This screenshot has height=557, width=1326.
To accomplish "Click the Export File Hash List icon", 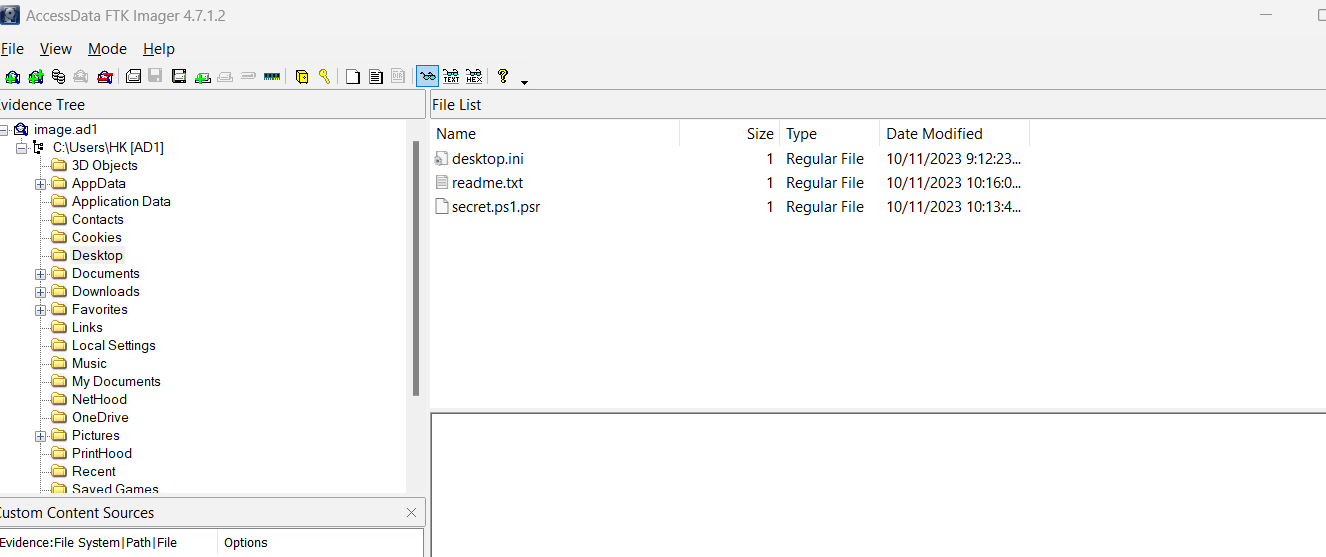I will pyautogui.click(x=376, y=76).
